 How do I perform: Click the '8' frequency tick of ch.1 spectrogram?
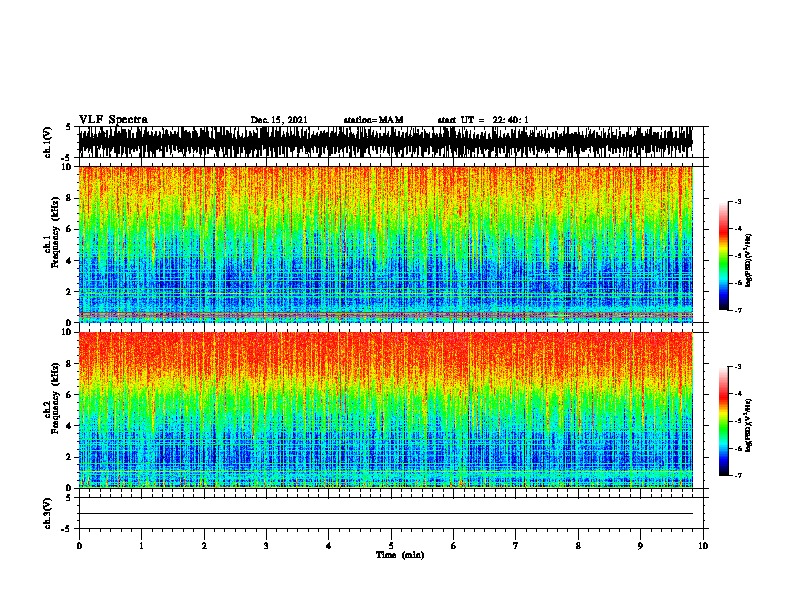click(70, 198)
